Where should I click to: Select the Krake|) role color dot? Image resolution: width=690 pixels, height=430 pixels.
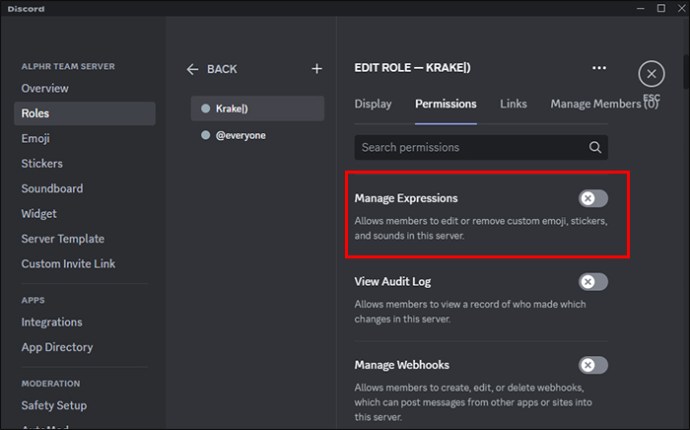[206, 108]
